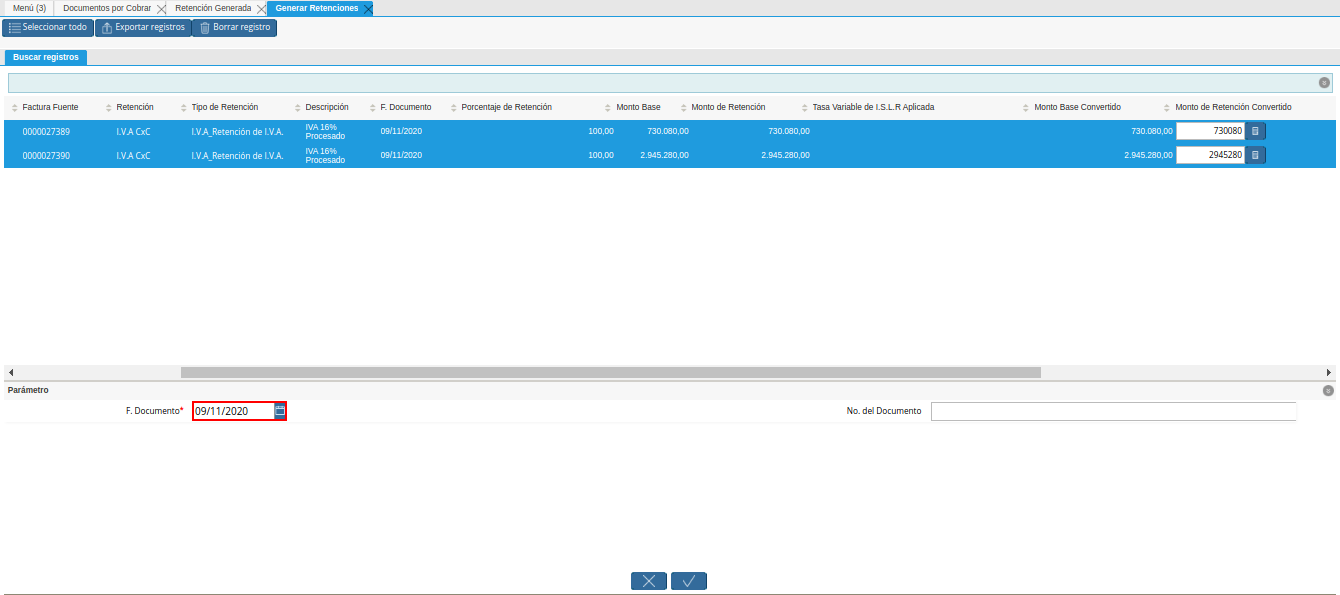Sort by Monto de Retención Convertido column
The image size is (1340, 595).
tap(1233, 107)
